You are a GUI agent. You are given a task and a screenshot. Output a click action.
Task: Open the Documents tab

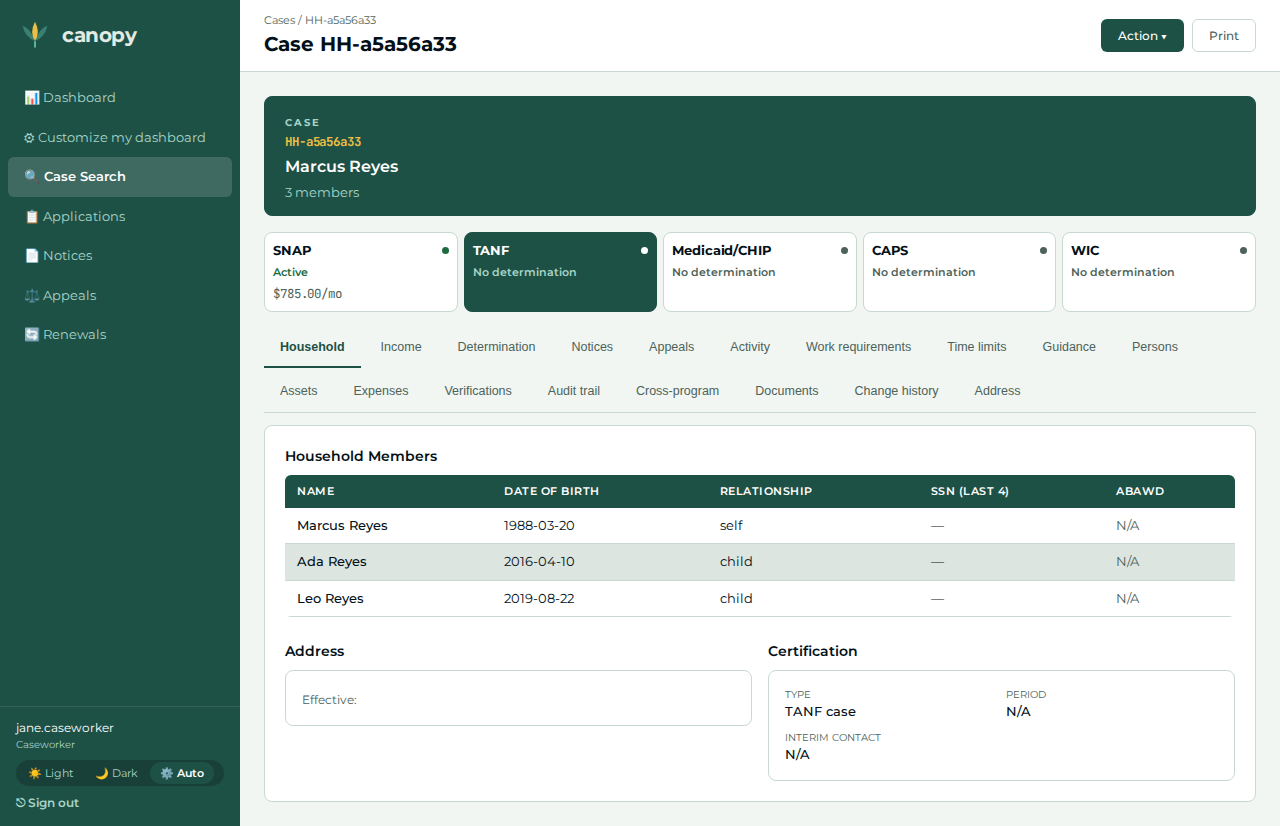coord(787,391)
